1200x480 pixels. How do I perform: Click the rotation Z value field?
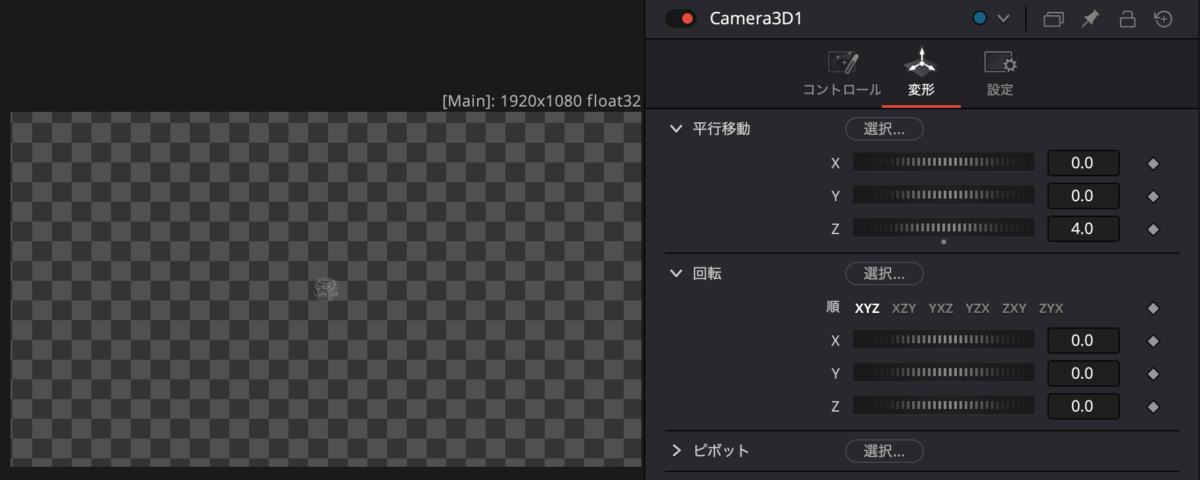pos(1083,407)
